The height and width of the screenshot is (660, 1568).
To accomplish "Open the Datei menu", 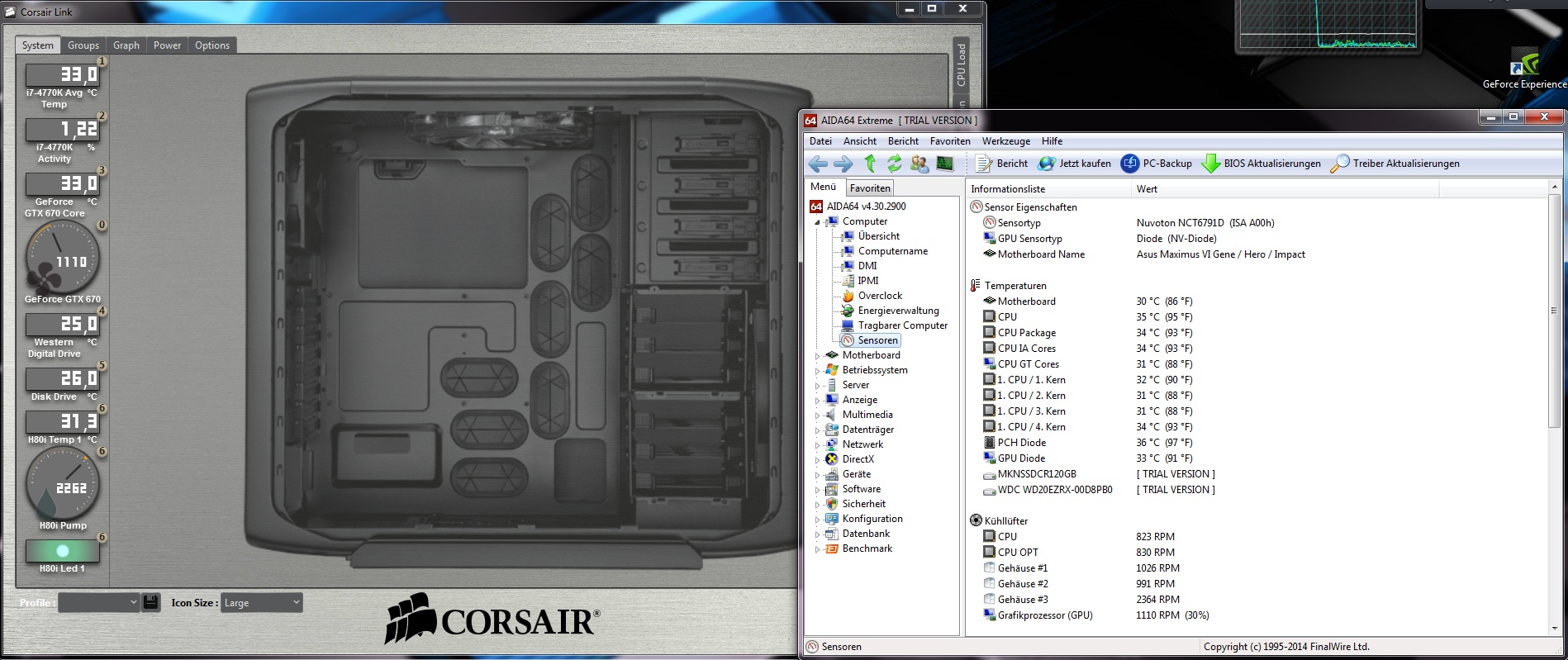I will (820, 141).
